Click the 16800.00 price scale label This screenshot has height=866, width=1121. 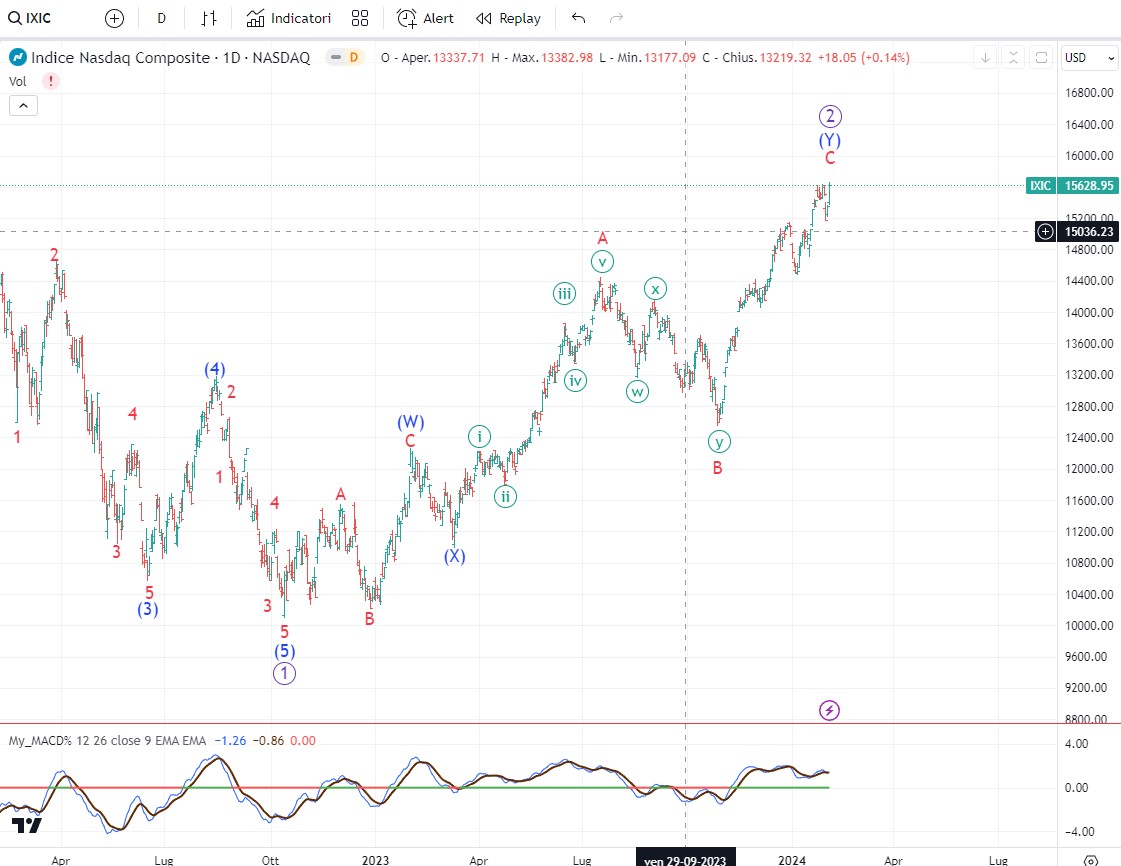tap(1089, 93)
